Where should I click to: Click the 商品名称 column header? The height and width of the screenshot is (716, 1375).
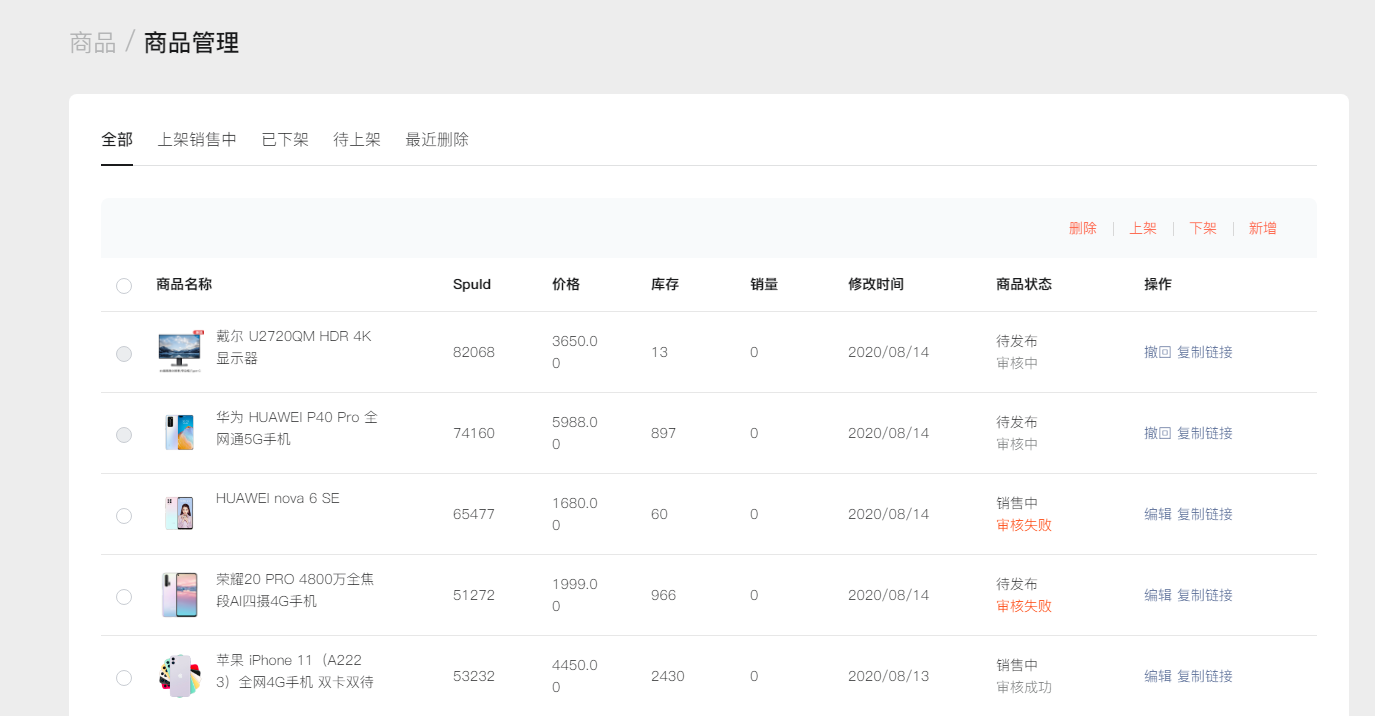184,284
